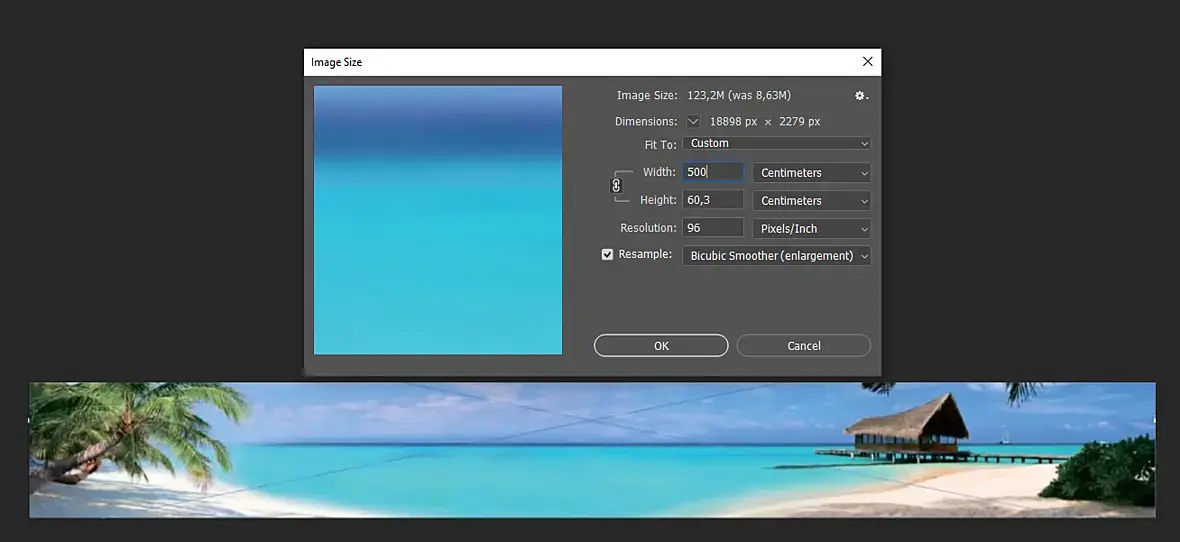1180x542 pixels.
Task: Click the Image Size title bar text
Action: point(336,62)
